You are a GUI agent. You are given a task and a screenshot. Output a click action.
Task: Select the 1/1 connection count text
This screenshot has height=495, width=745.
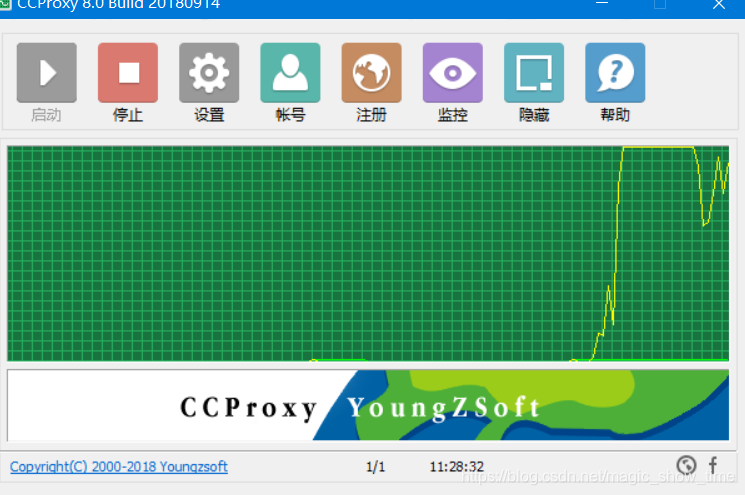(x=375, y=467)
